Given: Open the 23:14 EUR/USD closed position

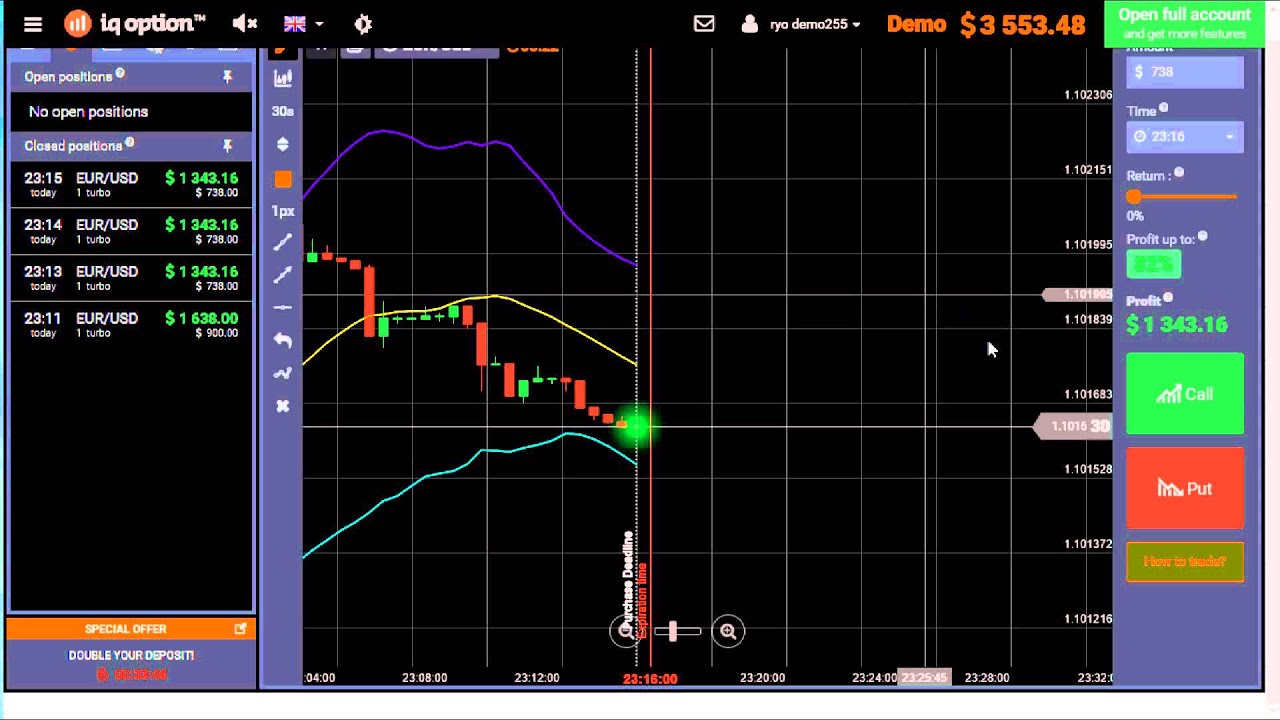Looking at the screenshot, I should (x=131, y=231).
